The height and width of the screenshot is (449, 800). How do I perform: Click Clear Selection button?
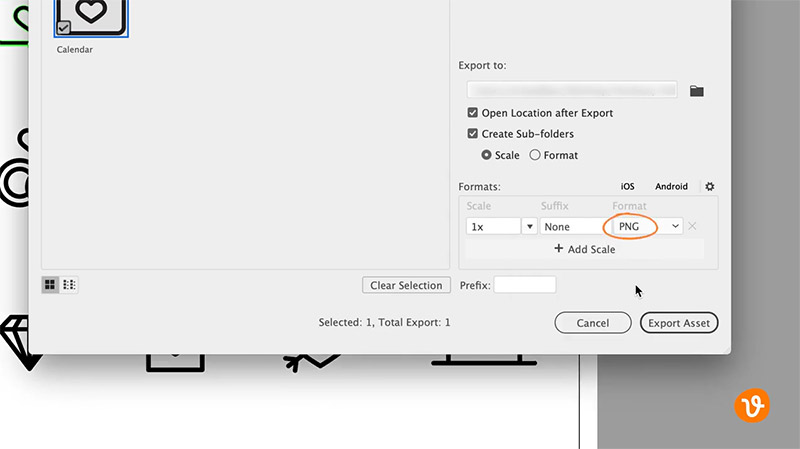point(406,285)
